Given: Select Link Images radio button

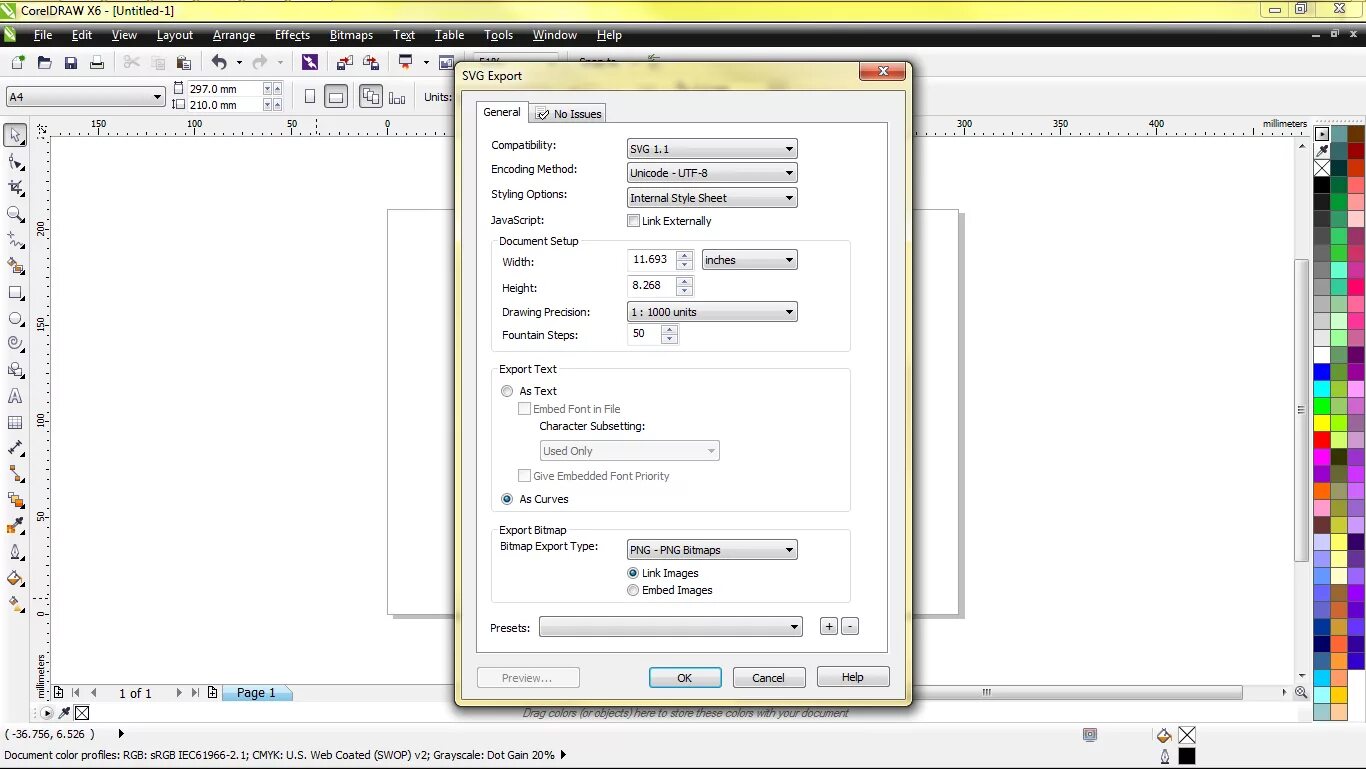Looking at the screenshot, I should click(x=633, y=573).
